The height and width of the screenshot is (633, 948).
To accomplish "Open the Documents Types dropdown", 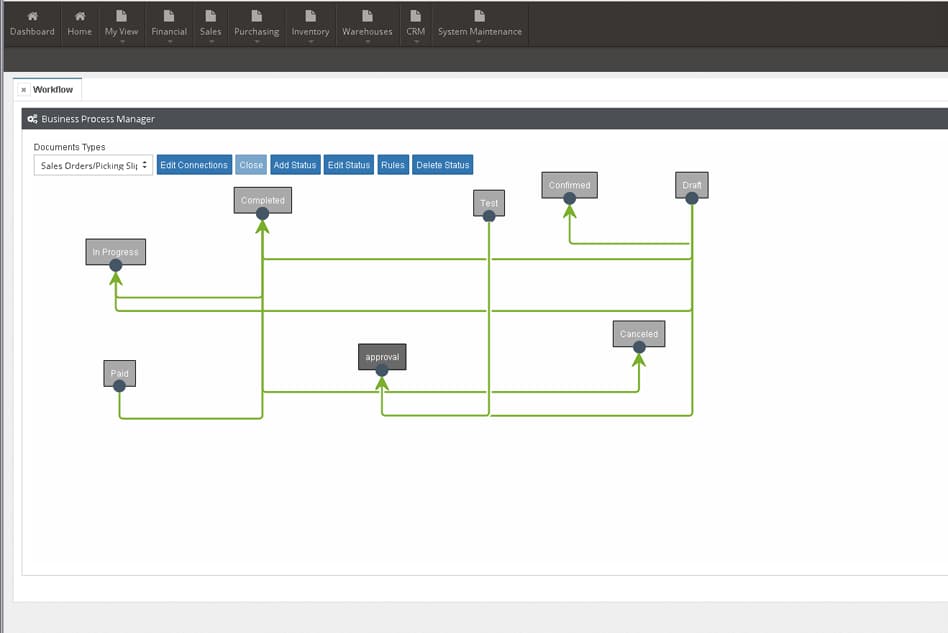I will (93, 165).
